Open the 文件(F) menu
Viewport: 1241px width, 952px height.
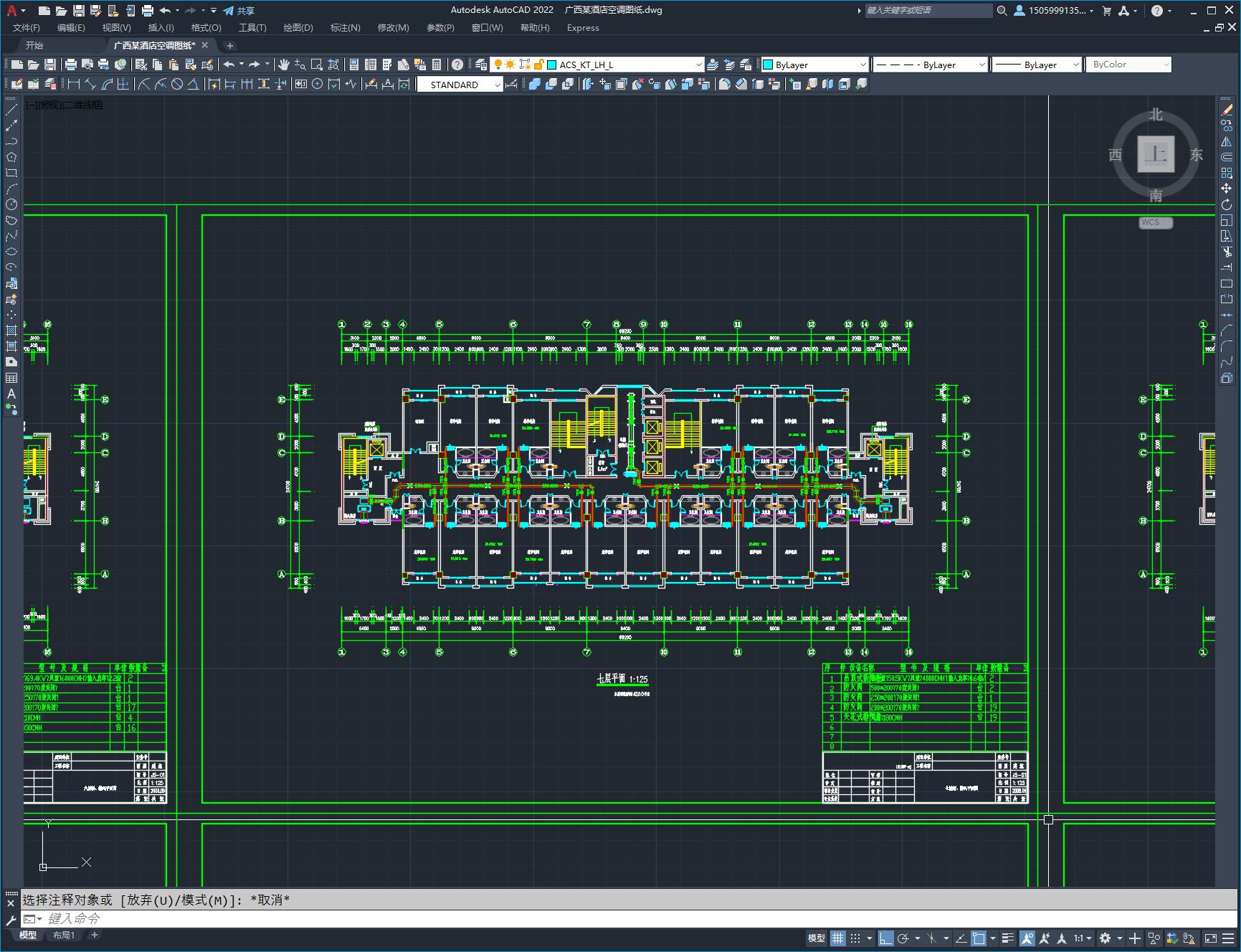[x=27, y=28]
